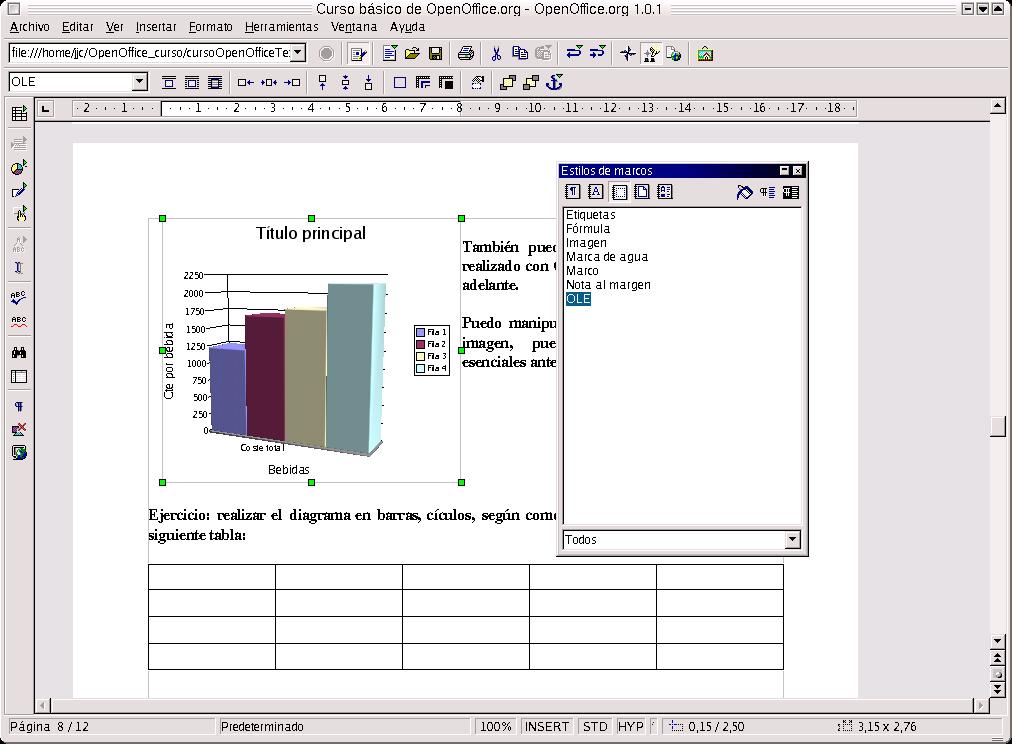The image size is (1012, 744).
Task: Align the object to the bottom
Action: (x=369, y=83)
